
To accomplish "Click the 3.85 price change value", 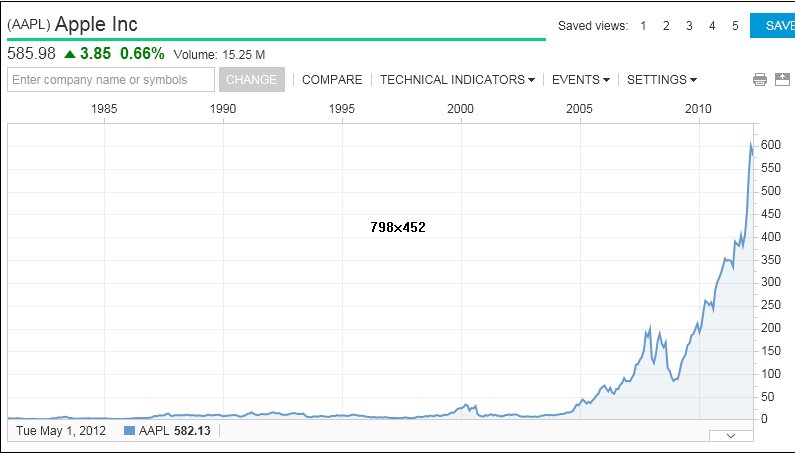I will [x=95, y=53].
